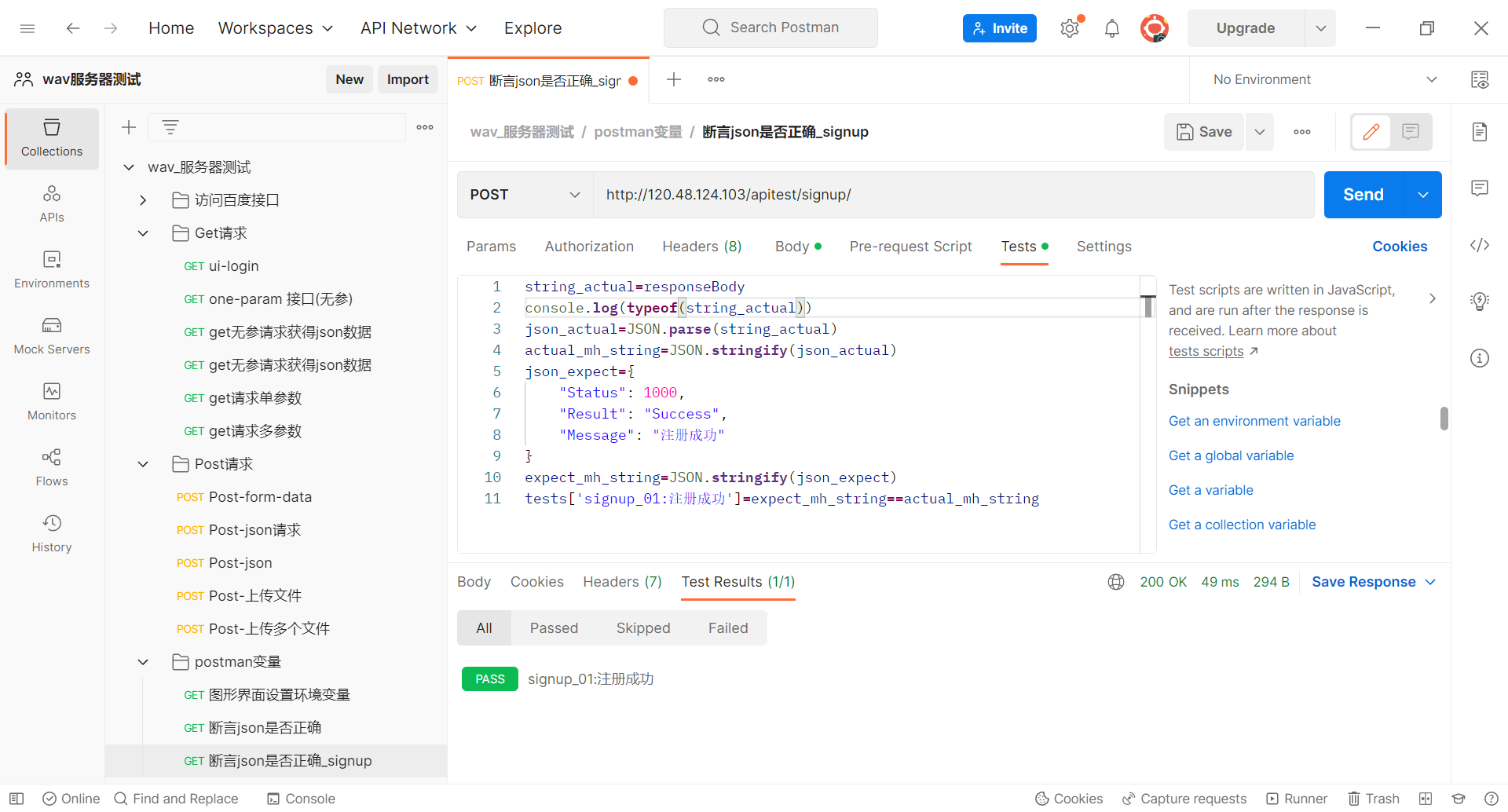1508x812 pixels.
Task: Open the related requests lightbulb icon
Action: tap(1480, 302)
